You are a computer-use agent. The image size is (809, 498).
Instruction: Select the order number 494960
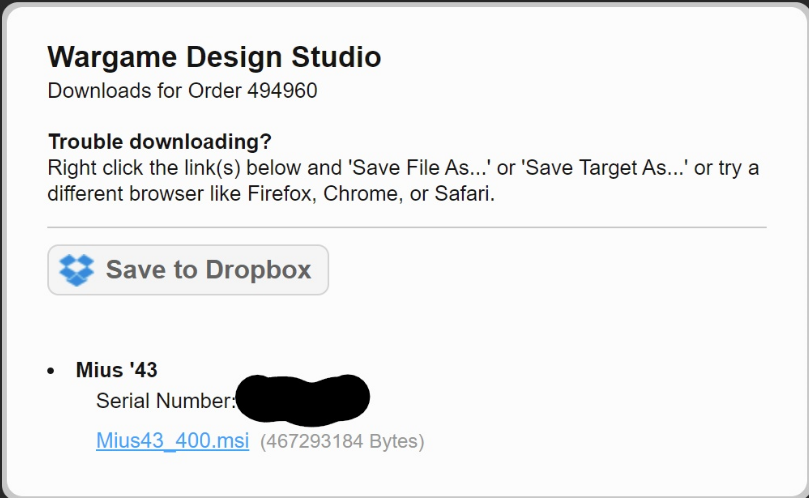point(282,91)
